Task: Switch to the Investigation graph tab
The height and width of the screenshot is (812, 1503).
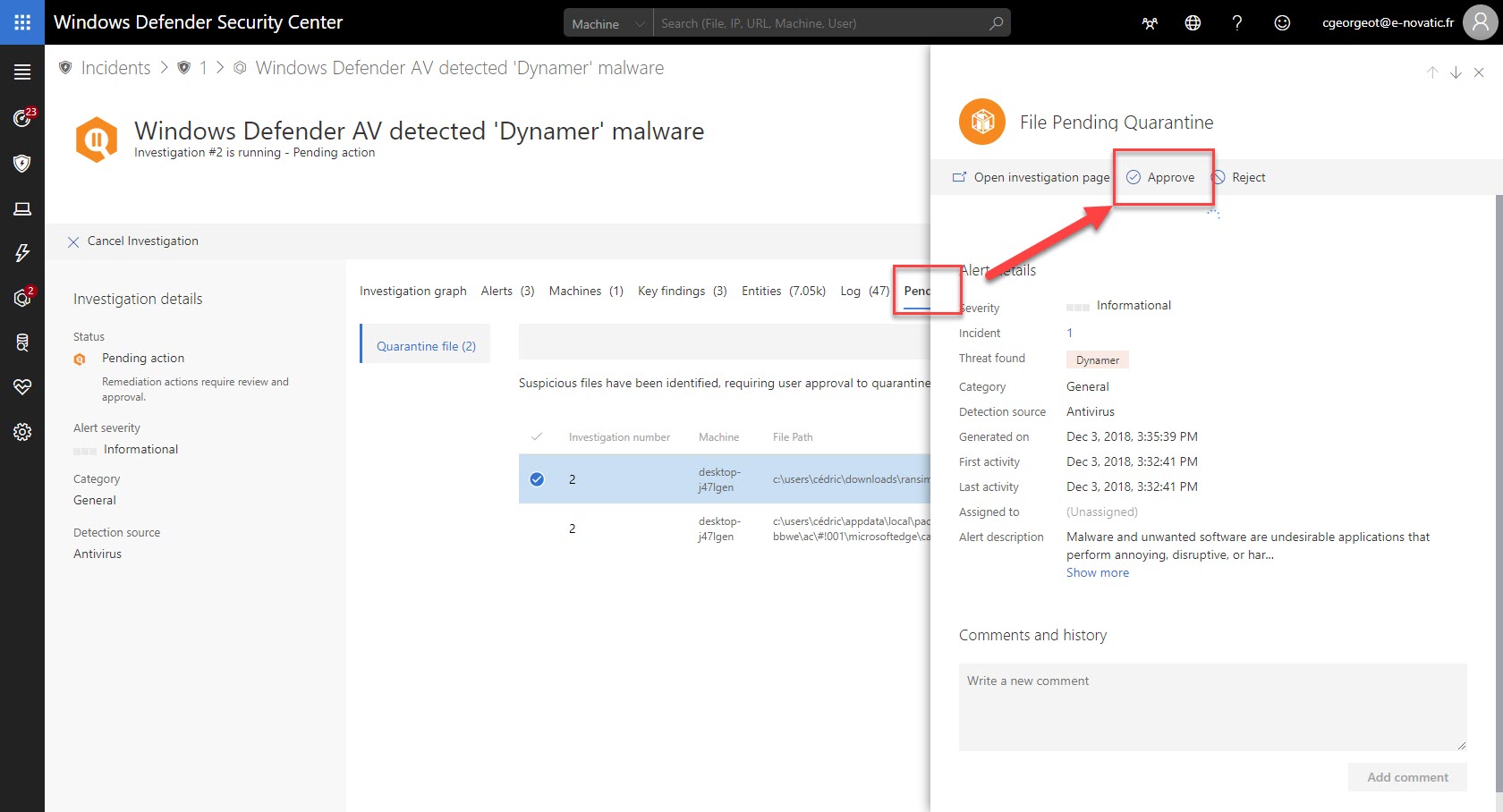Action: coord(413,291)
